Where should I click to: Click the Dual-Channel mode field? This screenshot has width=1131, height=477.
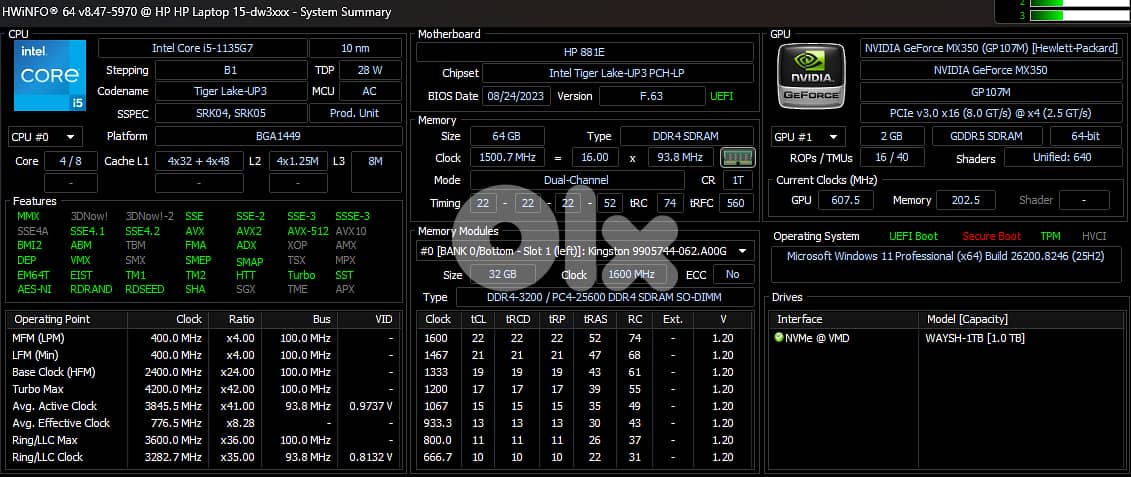click(577, 180)
